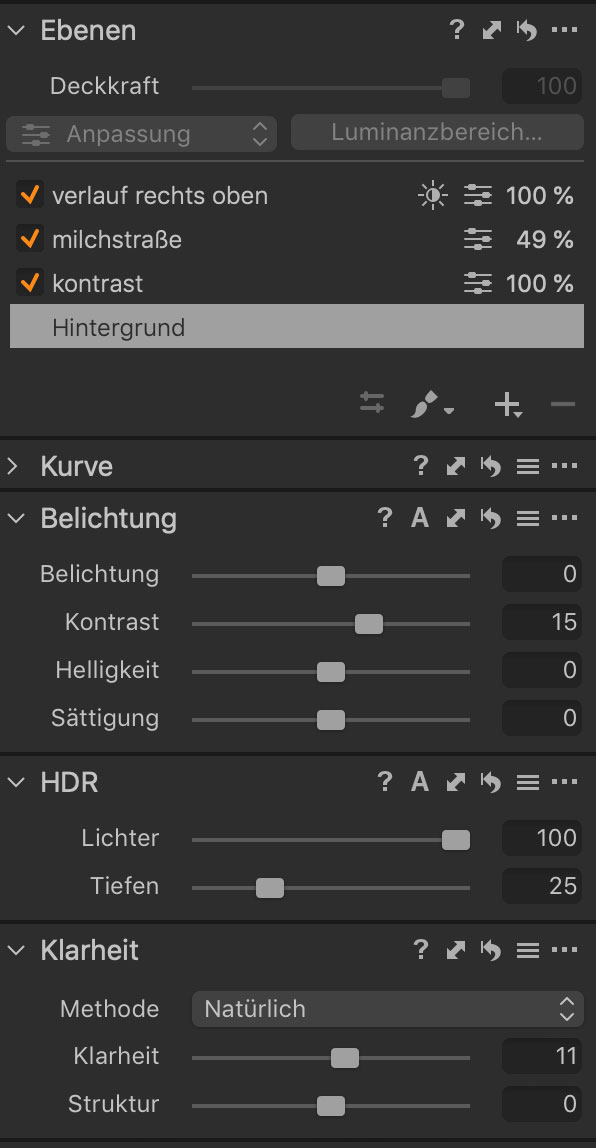The height and width of the screenshot is (1148, 596).
Task: Open presets list icon in Klarheit panel
Action: [x=527, y=950]
